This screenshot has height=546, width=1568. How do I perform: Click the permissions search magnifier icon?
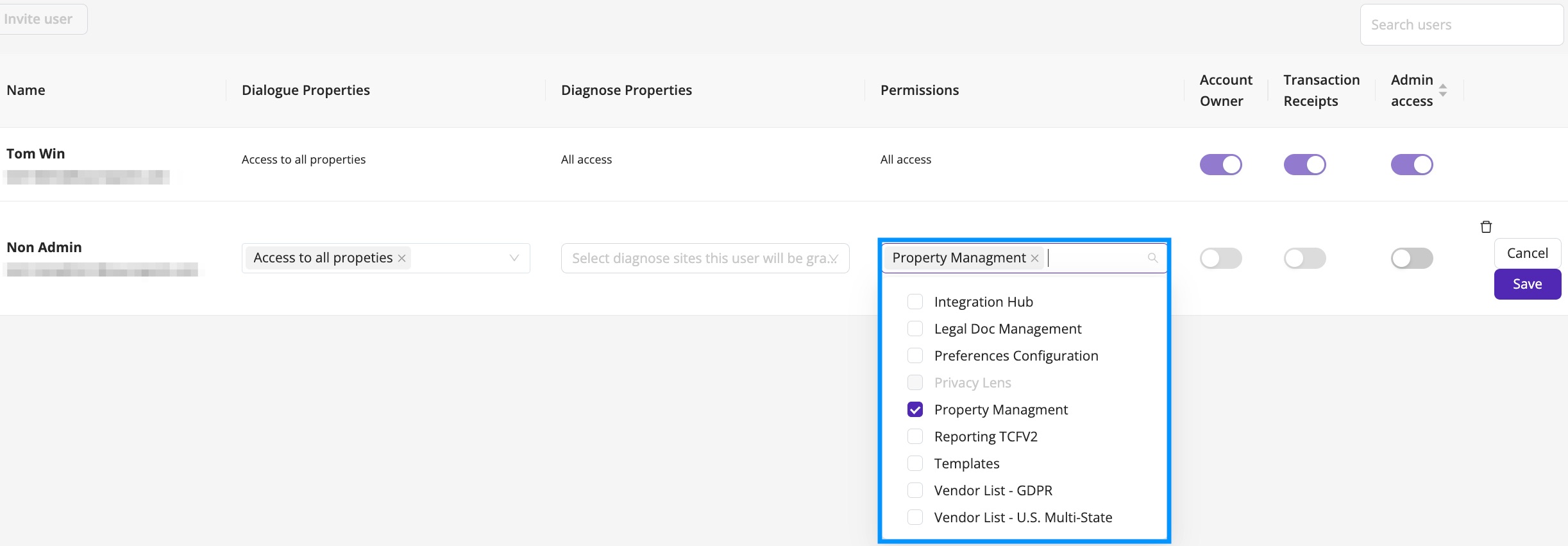pyautogui.click(x=1152, y=258)
